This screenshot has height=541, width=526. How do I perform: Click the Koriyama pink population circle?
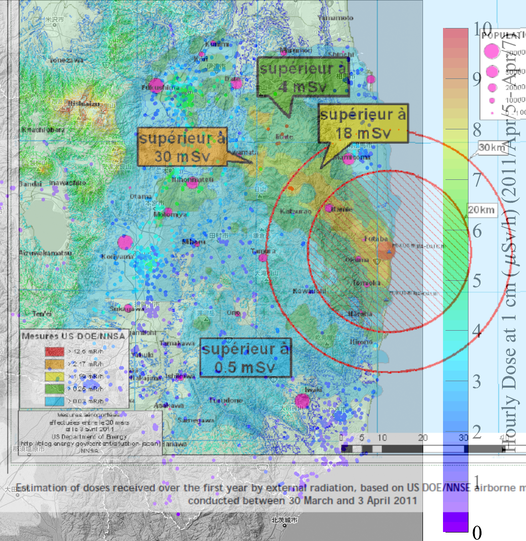[x=125, y=242]
